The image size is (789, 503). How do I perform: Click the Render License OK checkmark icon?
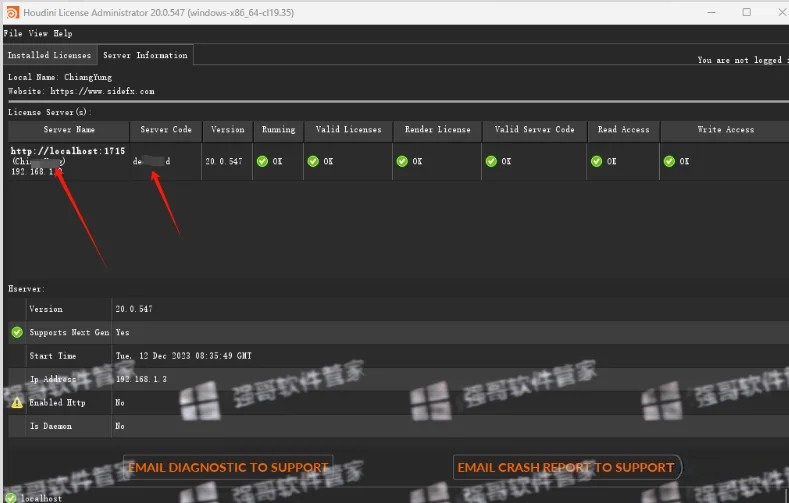pos(402,161)
